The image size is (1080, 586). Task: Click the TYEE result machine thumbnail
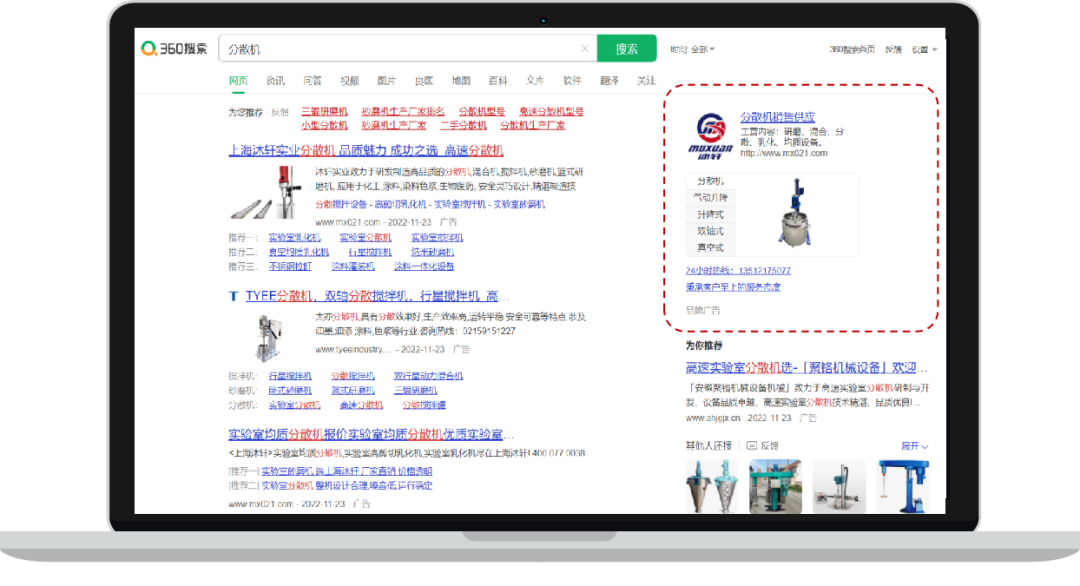(x=267, y=337)
